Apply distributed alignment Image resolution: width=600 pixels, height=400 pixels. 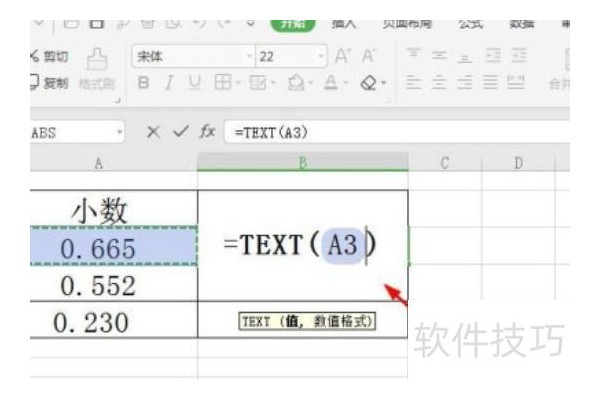click(515, 82)
